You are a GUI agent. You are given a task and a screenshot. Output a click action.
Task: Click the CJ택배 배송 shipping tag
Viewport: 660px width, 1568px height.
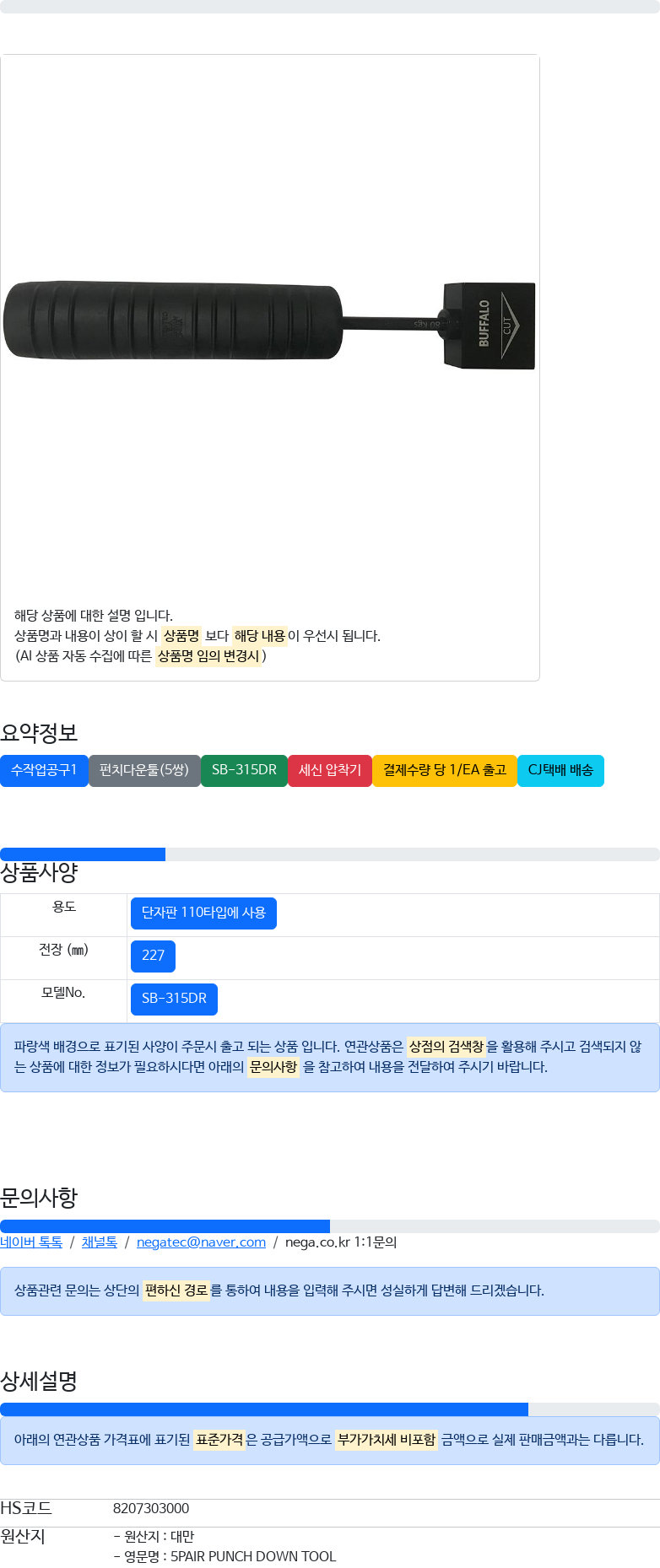pyautogui.click(x=560, y=770)
